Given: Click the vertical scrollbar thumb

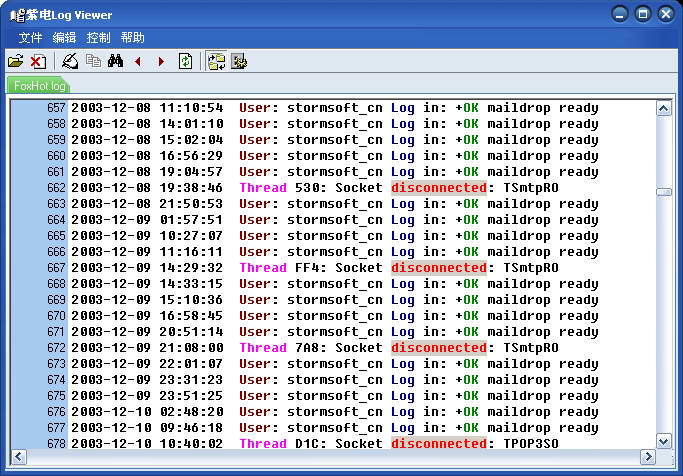Looking at the screenshot, I should point(664,192).
